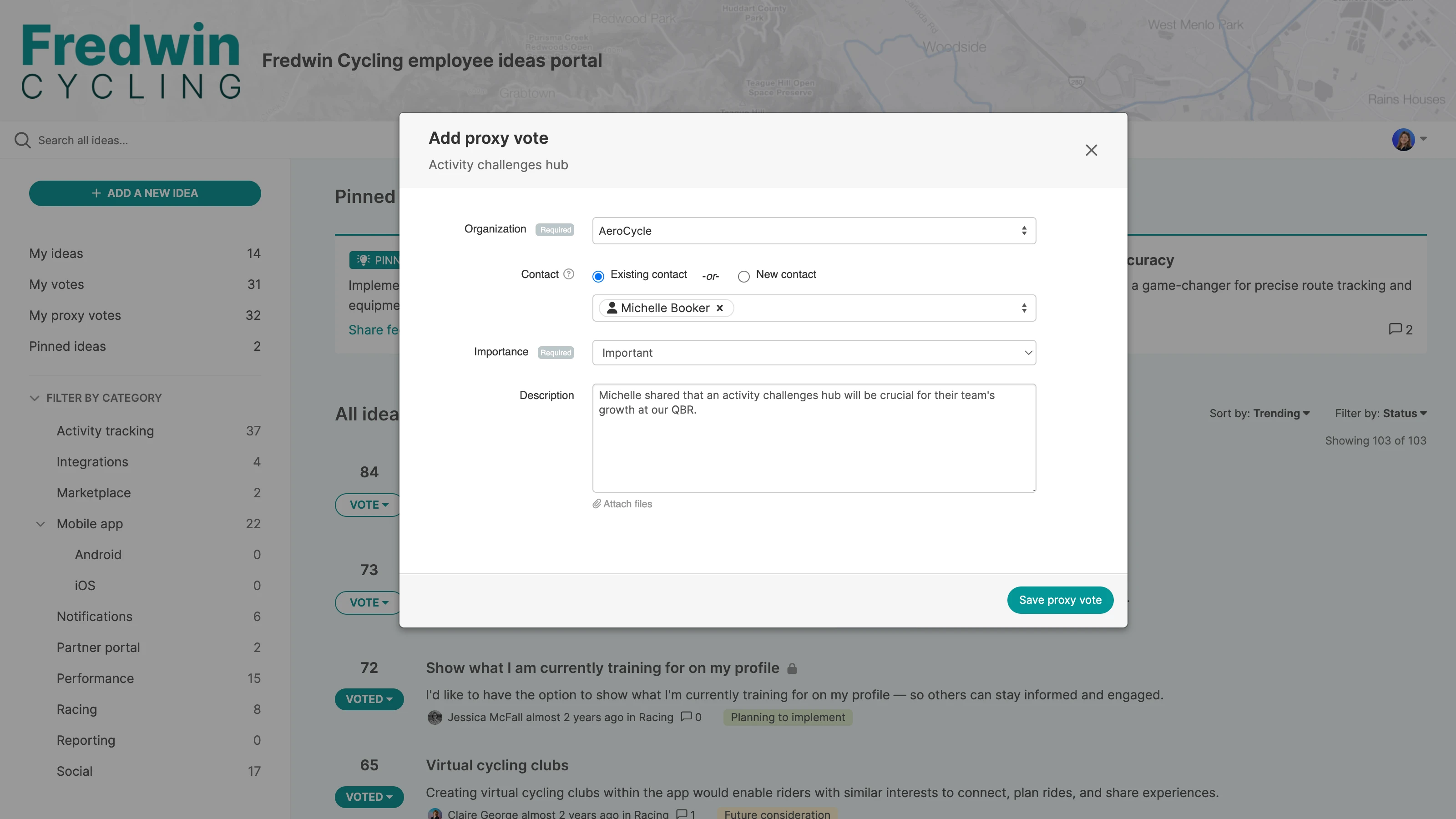Select the New contact radio button
Screen dimensions: 1456x819
pyautogui.click(x=744, y=276)
